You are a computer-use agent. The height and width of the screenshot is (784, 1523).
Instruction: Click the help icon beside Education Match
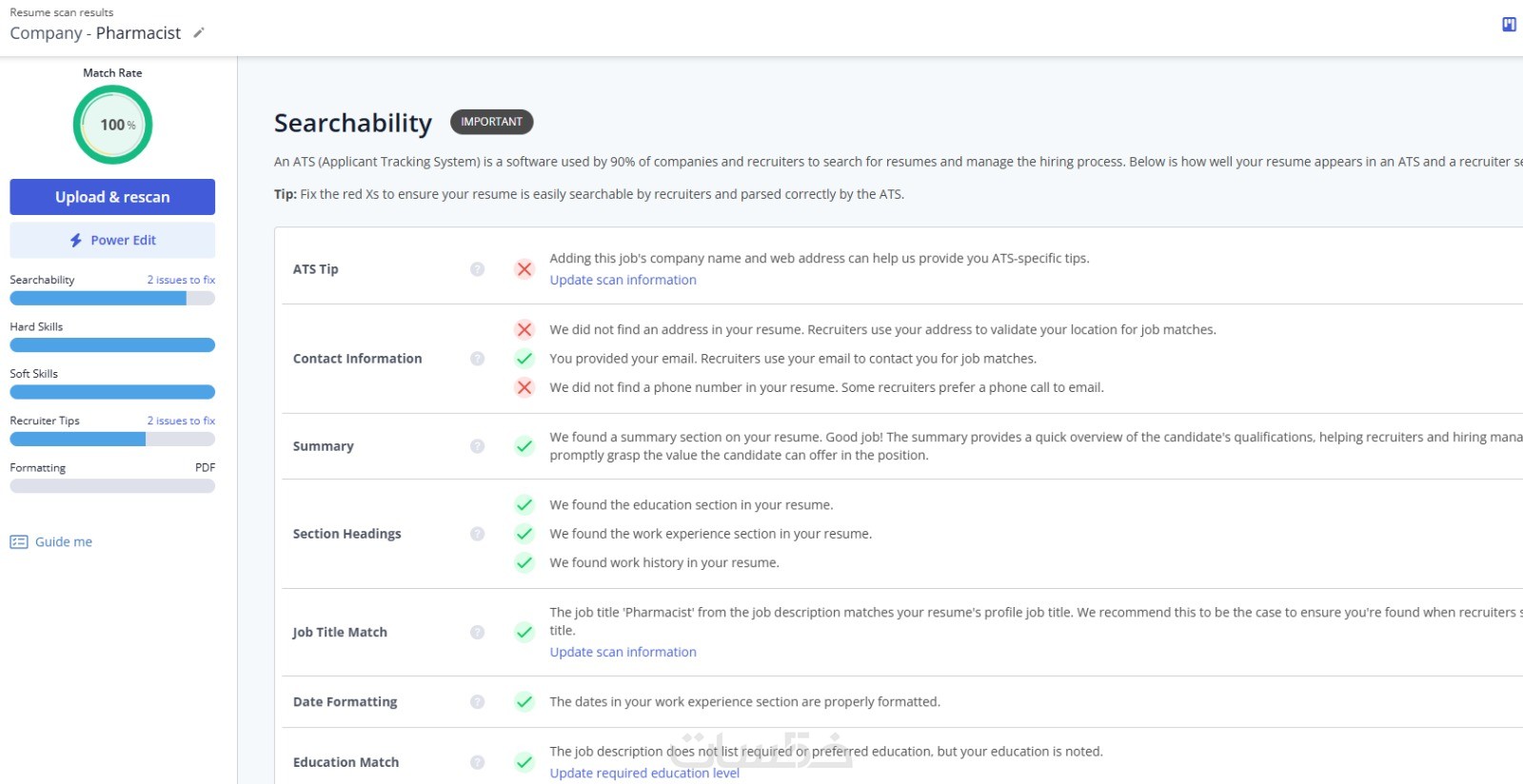(x=478, y=762)
